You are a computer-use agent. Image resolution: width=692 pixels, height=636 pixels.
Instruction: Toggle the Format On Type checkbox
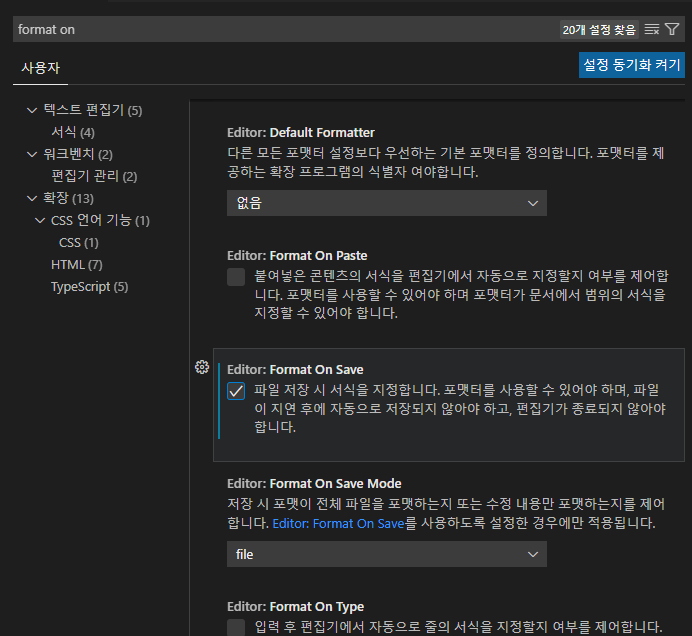point(236,627)
